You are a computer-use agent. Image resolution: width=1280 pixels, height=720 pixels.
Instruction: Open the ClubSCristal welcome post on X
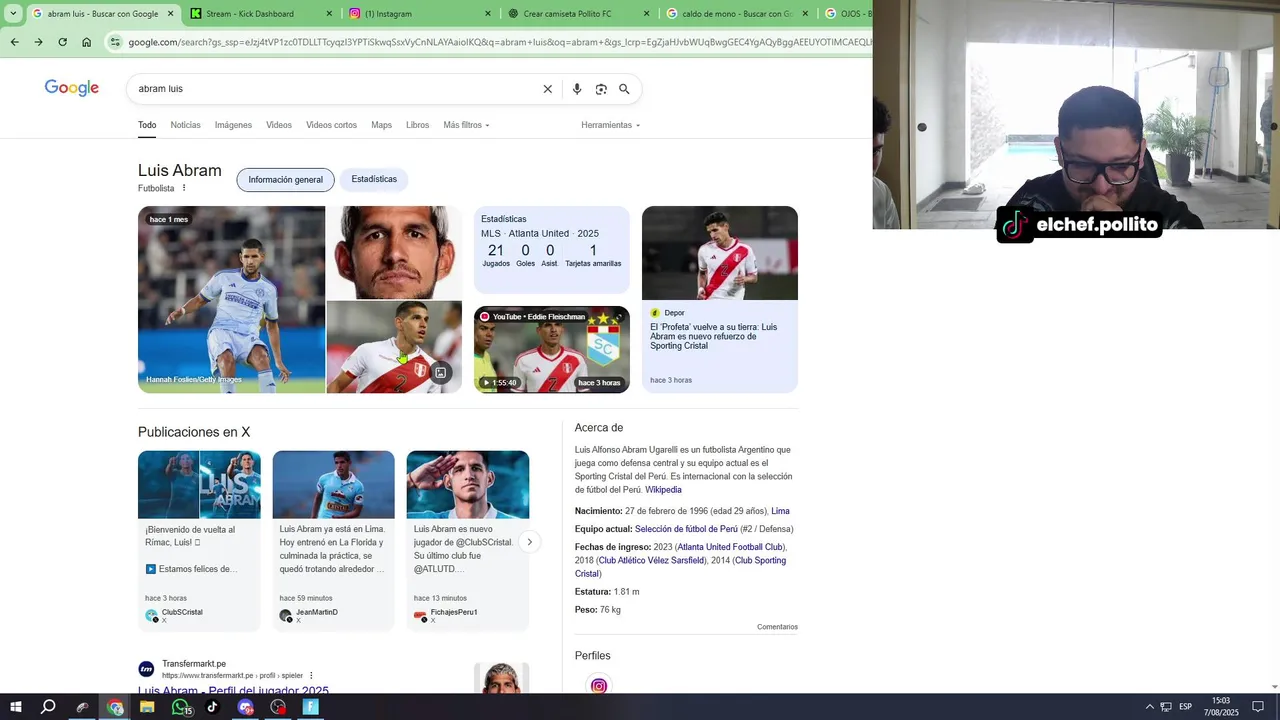(x=199, y=540)
